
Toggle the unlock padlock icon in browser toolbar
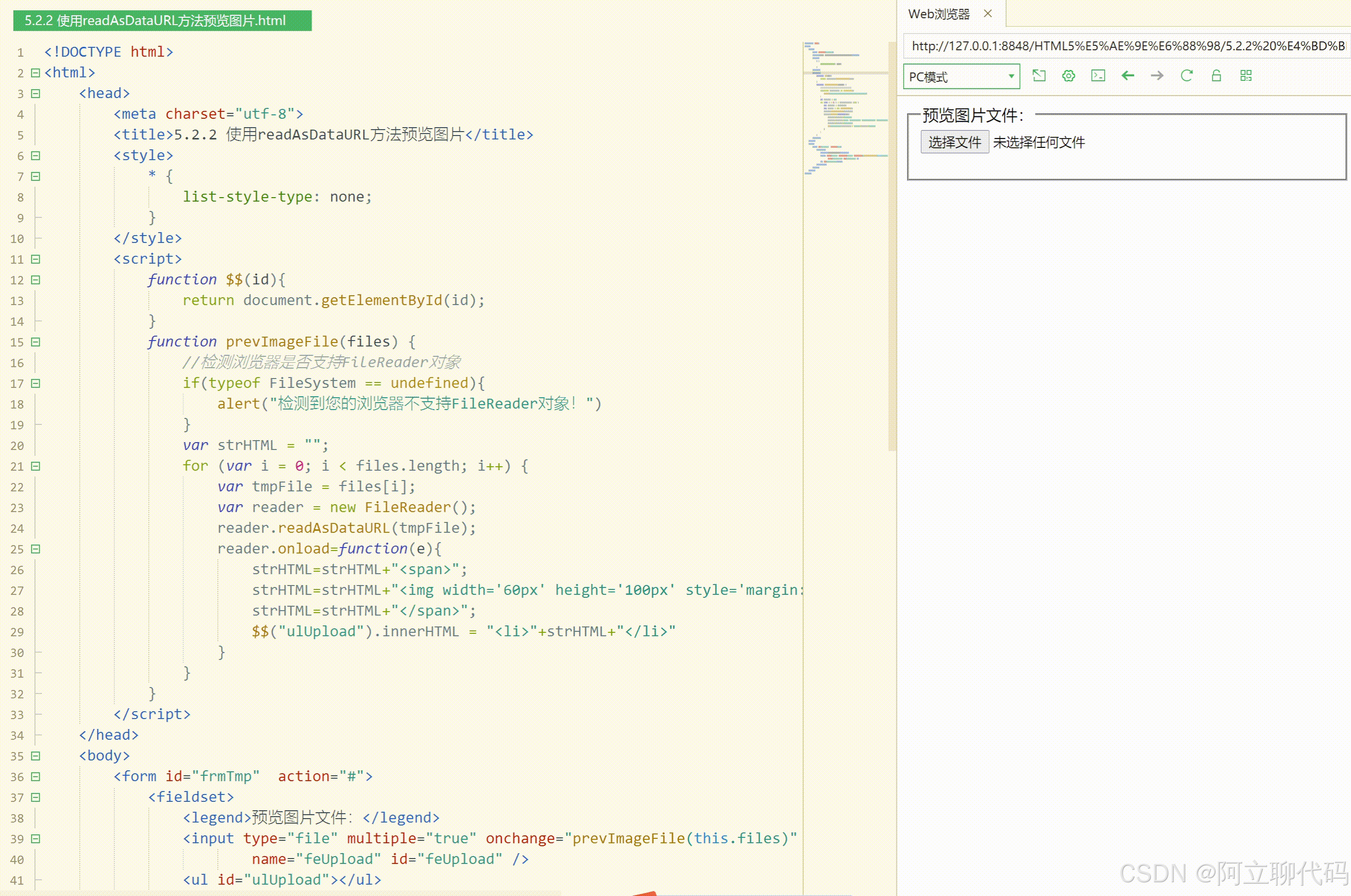1216,75
